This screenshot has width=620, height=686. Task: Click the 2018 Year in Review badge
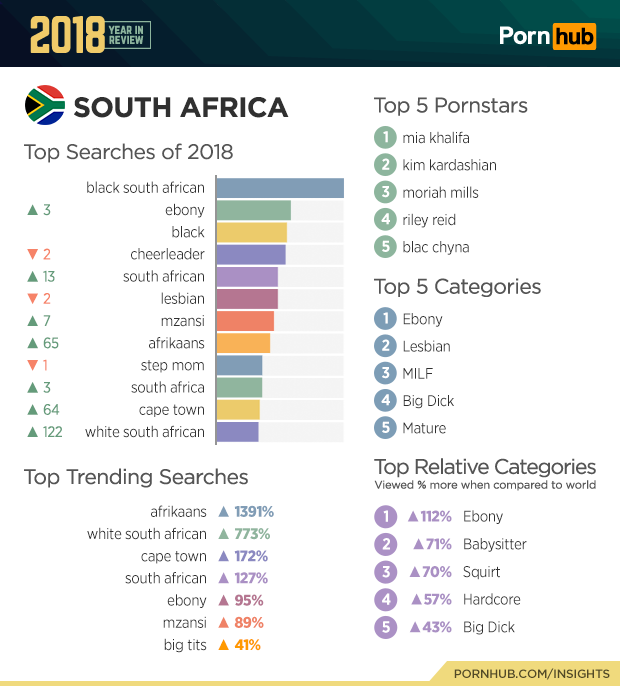coord(90,35)
